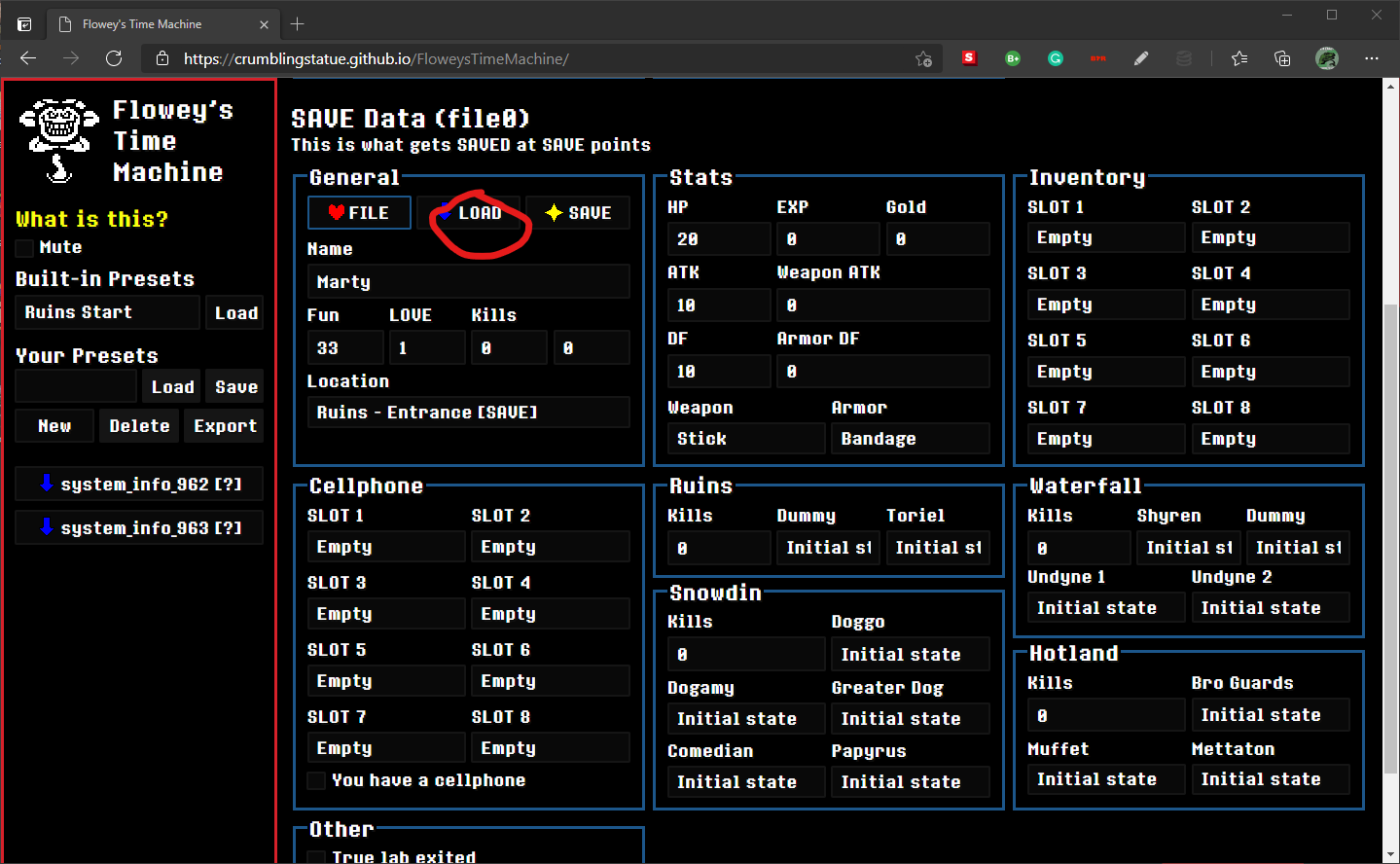Image resolution: width=1400 pixels, height=864 pixels.
Task: Download the system_info_962 file
Action: pyautogui.click(x=139, y=485)
